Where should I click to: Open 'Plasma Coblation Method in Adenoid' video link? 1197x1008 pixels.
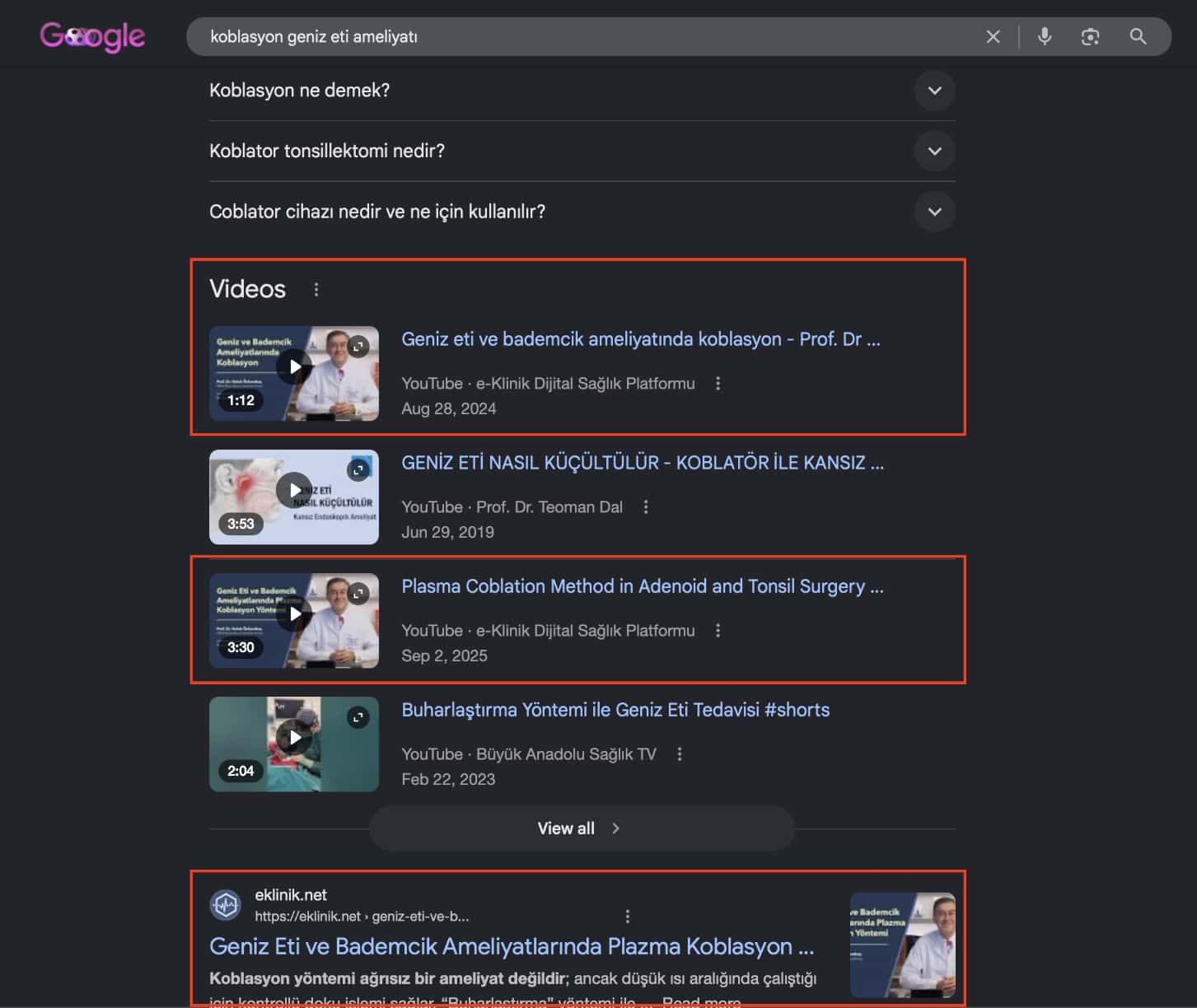[x=643, y=586]
